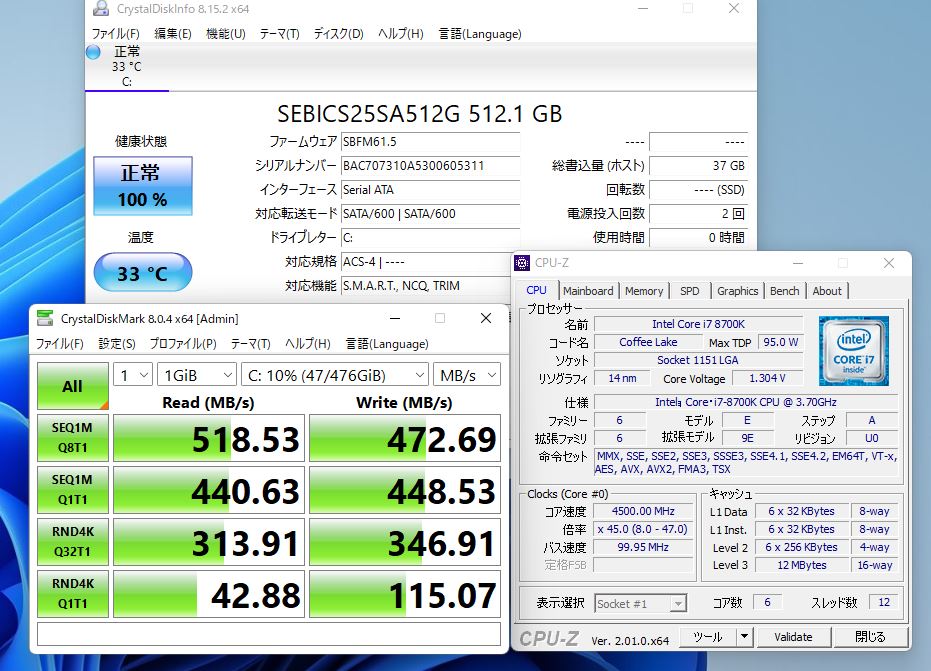Open 編集(E) menu in CrystalDiskInfo
Screen dimensions: 931x671
point(173,34)
